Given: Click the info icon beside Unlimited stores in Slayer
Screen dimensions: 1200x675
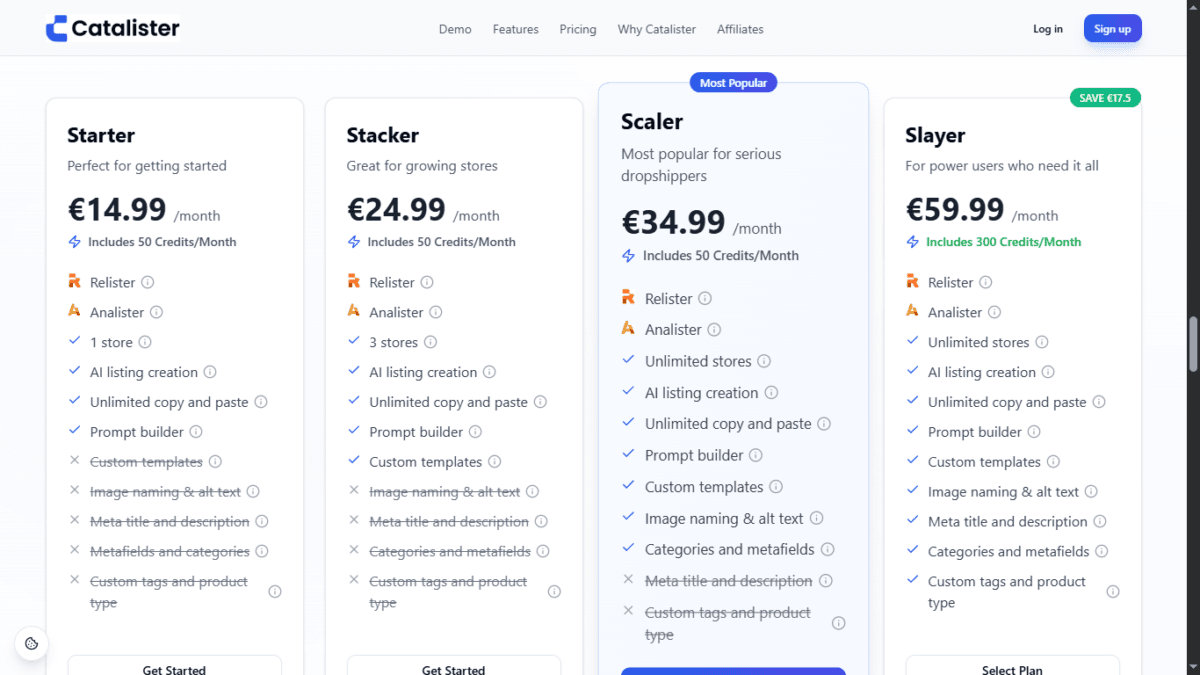Looking at the screenshot, I should [1043, 342].
